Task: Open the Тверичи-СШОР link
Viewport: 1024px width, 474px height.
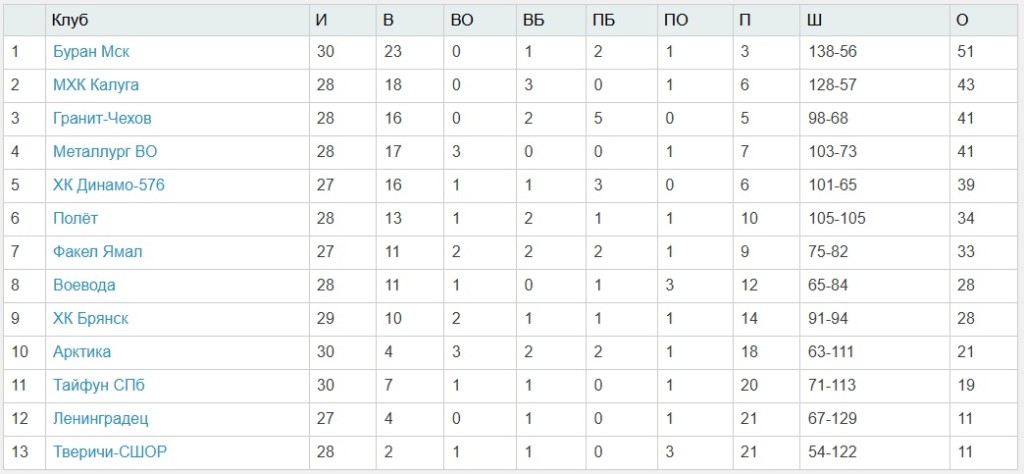Action: point(109,452)
